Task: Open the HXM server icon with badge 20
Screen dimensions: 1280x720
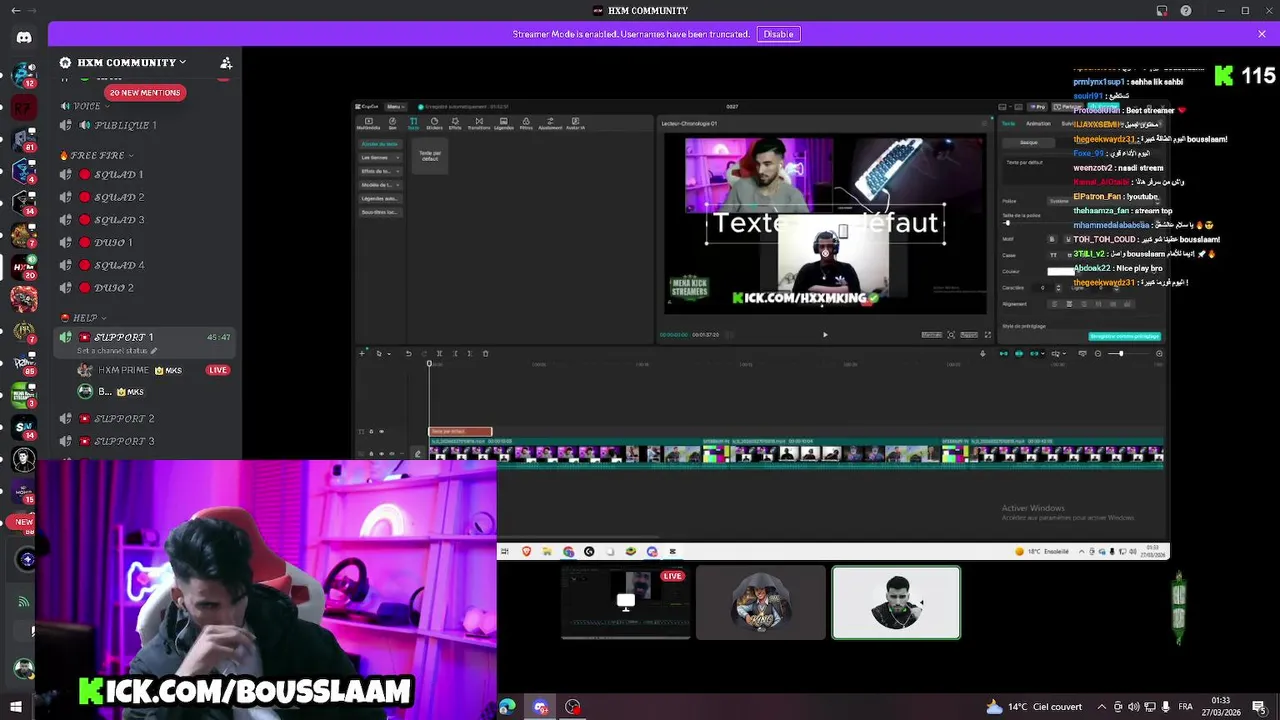Action: [x=24, y=266]
